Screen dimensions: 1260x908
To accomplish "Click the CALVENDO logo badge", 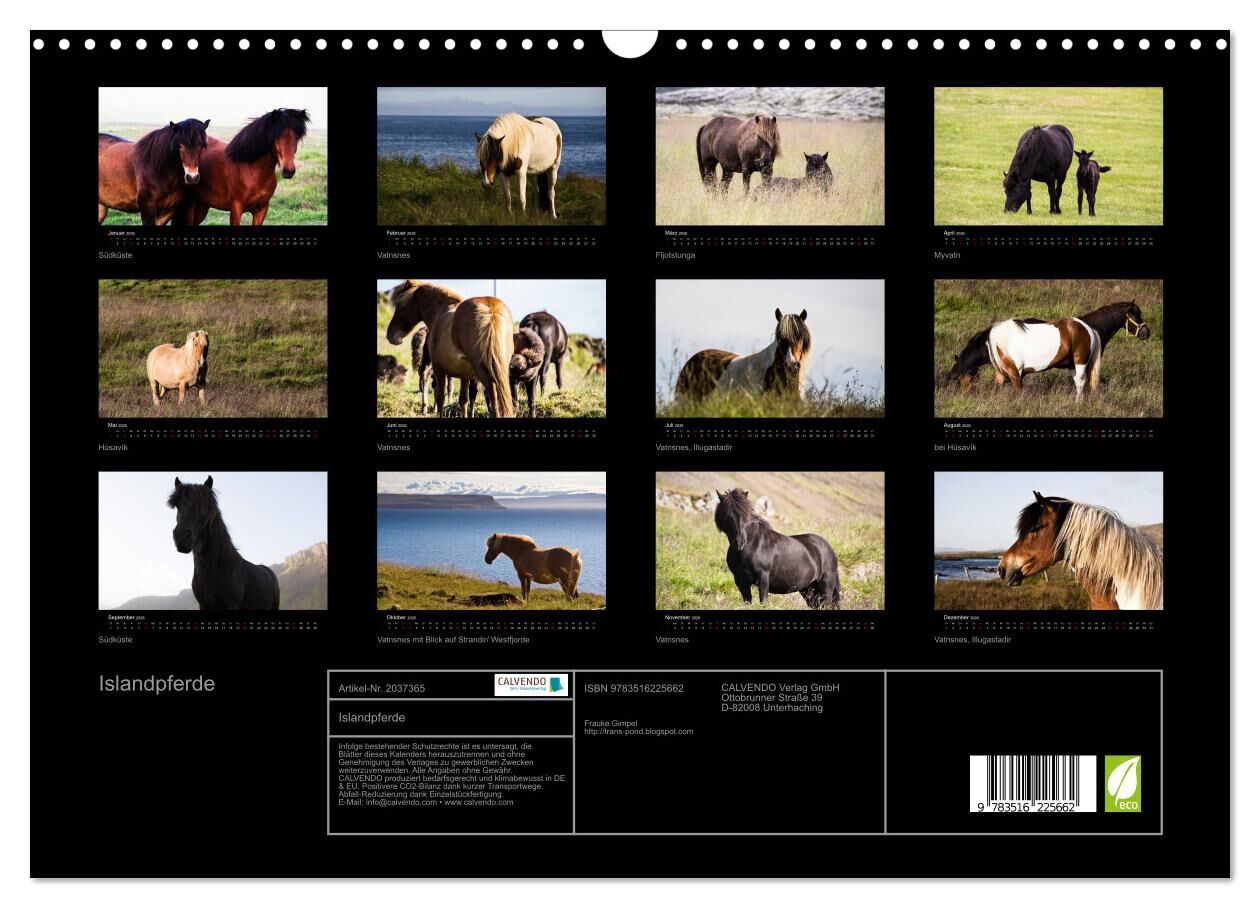I will pos(531,685).
